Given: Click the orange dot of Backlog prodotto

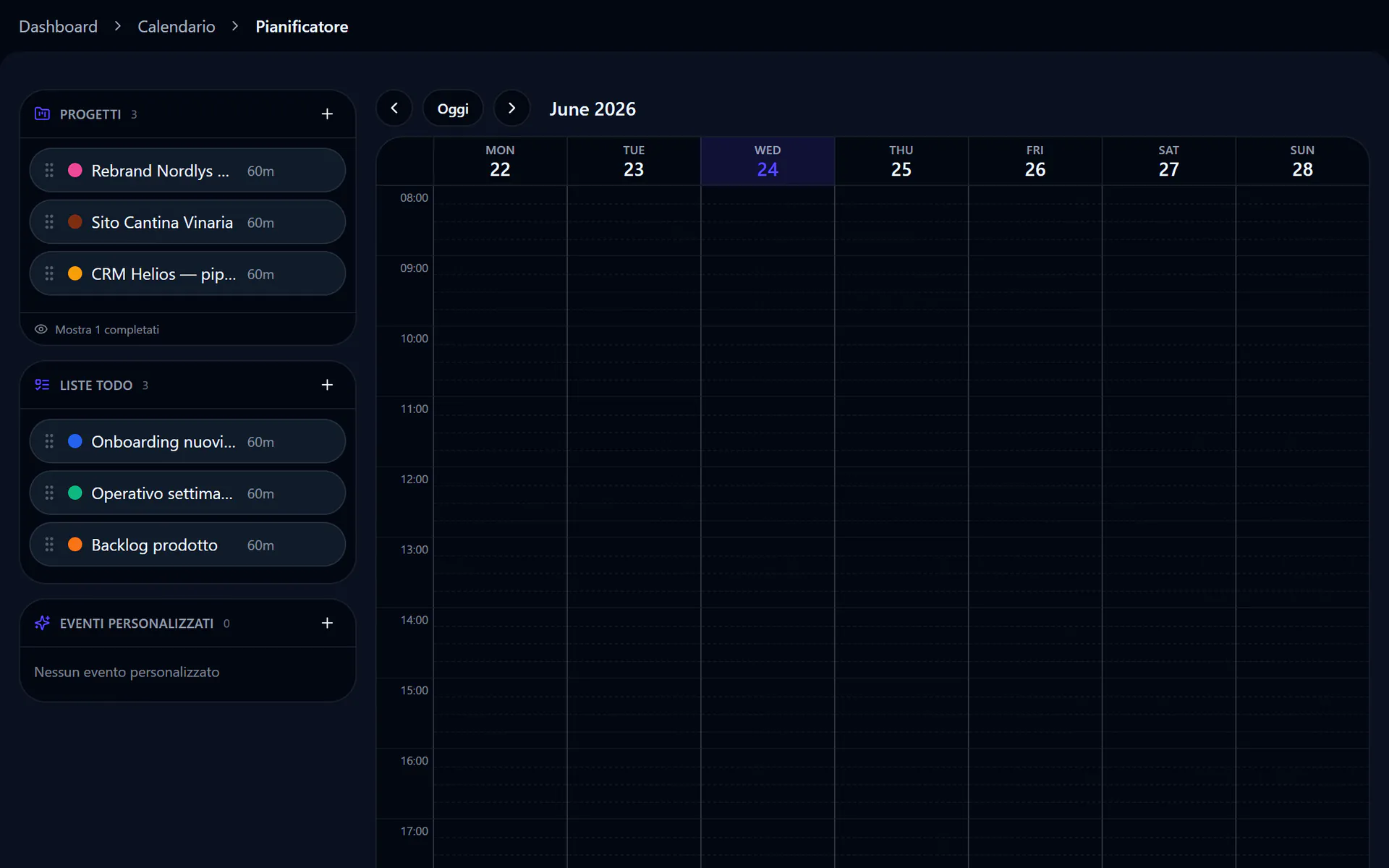Looking at the screenshot, I should coord(75,545).
